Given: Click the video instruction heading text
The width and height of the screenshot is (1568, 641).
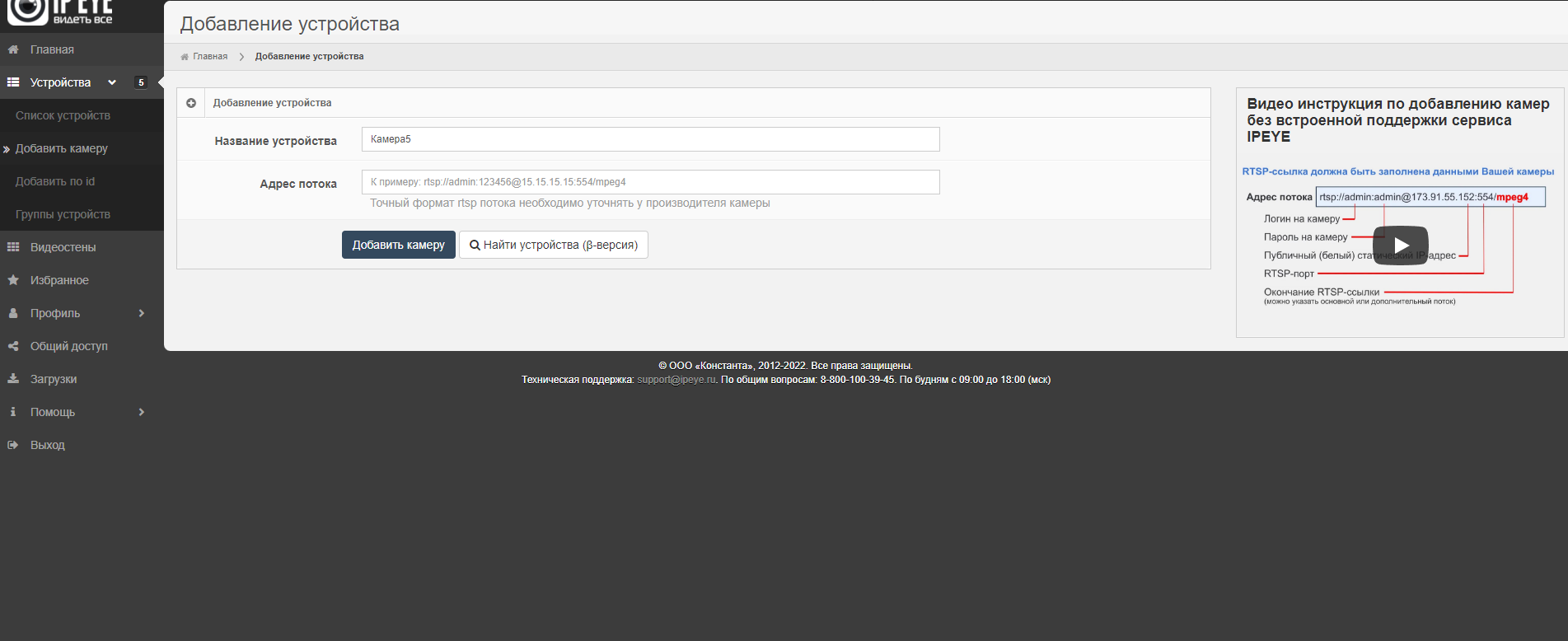Looking at the screenshot, I should [x=1398, y=120].
